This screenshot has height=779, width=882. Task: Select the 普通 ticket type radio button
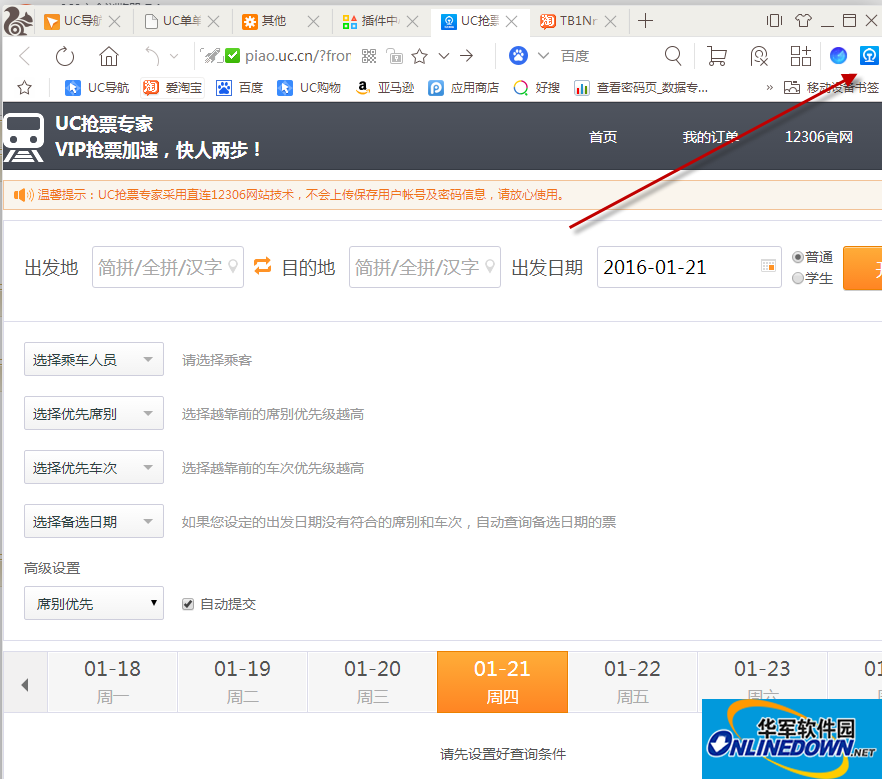click(x=798, y=255)
